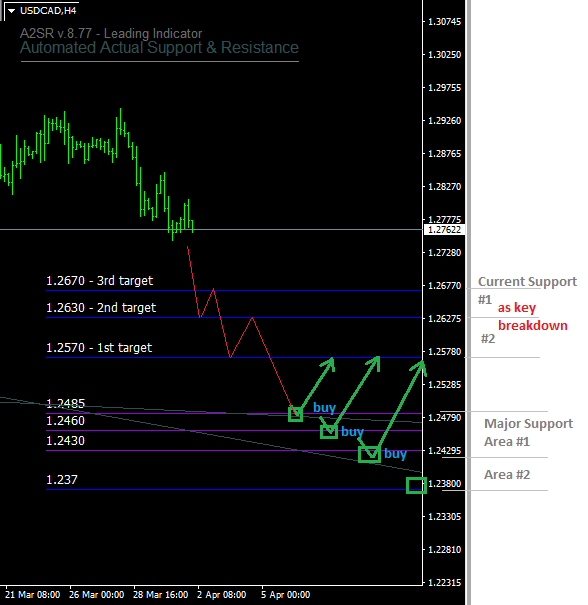588x605 pixels.
Task: Click the 1.25285 price axis value
Action: click(x=444, y=385)
